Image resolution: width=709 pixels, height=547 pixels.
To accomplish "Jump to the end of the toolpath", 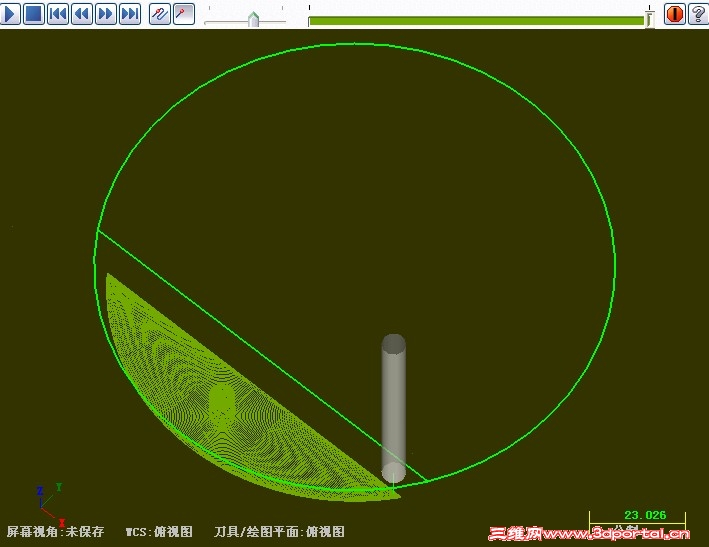I will (x=130, y=14).
